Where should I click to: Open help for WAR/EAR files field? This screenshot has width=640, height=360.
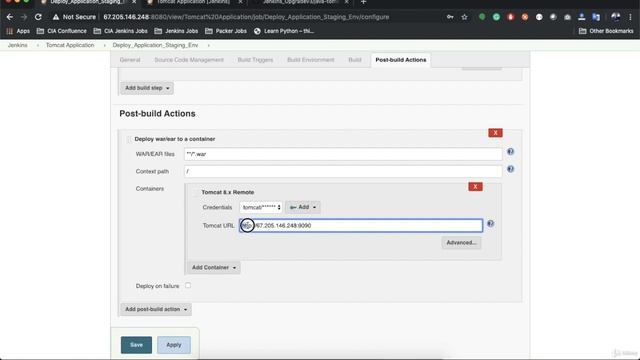[x=510, y=151]
